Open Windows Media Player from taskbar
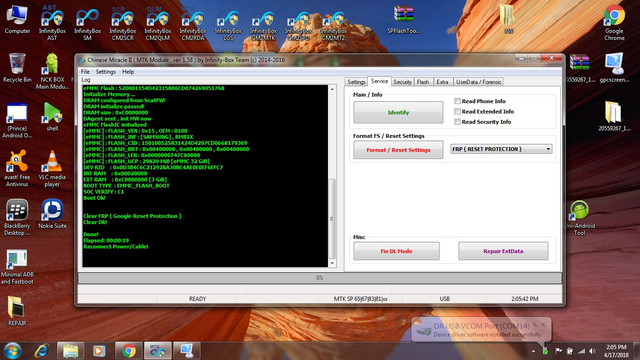This screenshot has width=640, height=360. click(x=99, y=351)
